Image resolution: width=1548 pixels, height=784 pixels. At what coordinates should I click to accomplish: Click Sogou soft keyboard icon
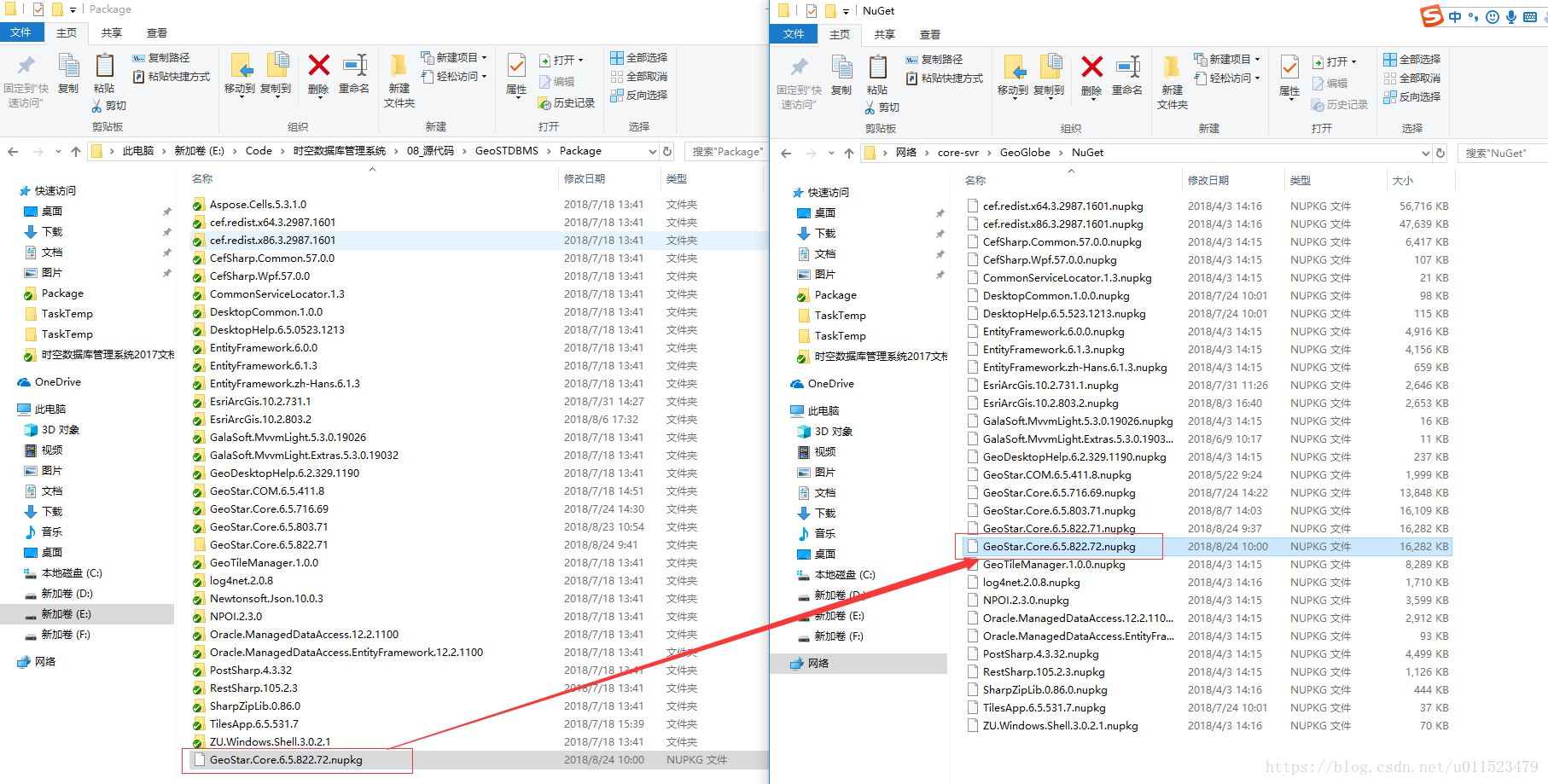(x=1530, y=17)
